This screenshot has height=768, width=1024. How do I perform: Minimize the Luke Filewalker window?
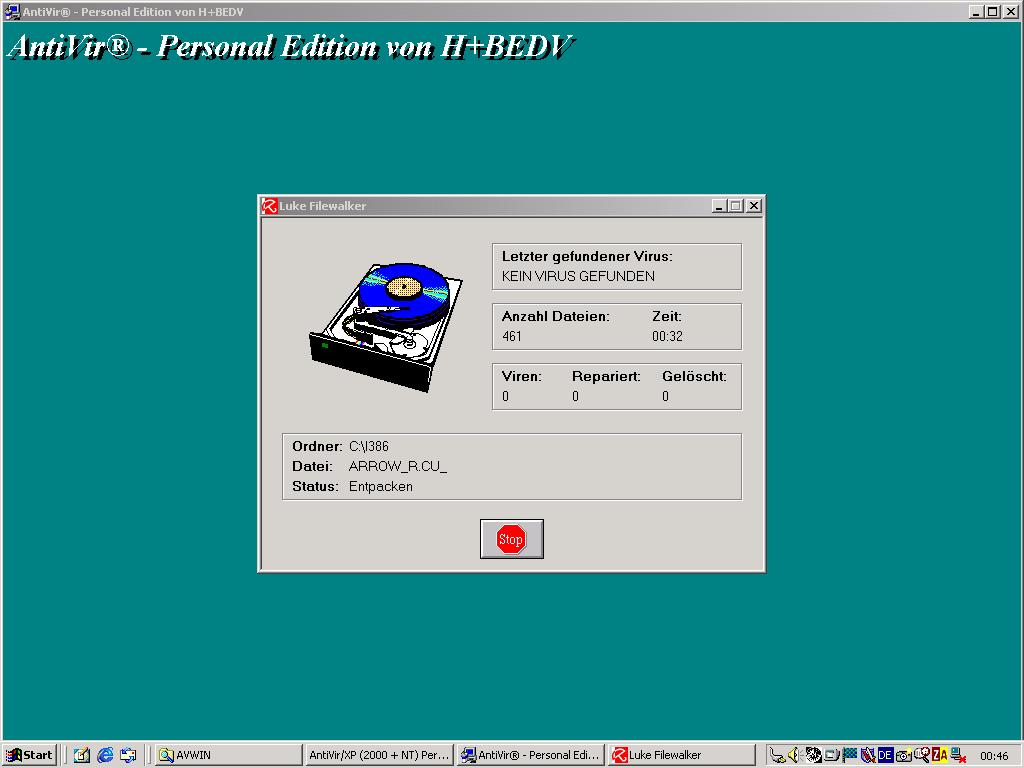(719, 206)
